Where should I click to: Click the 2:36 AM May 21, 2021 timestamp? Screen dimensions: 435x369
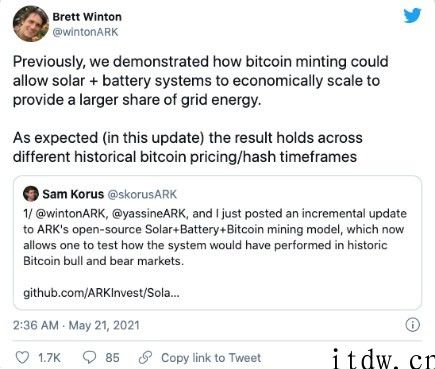76,325
